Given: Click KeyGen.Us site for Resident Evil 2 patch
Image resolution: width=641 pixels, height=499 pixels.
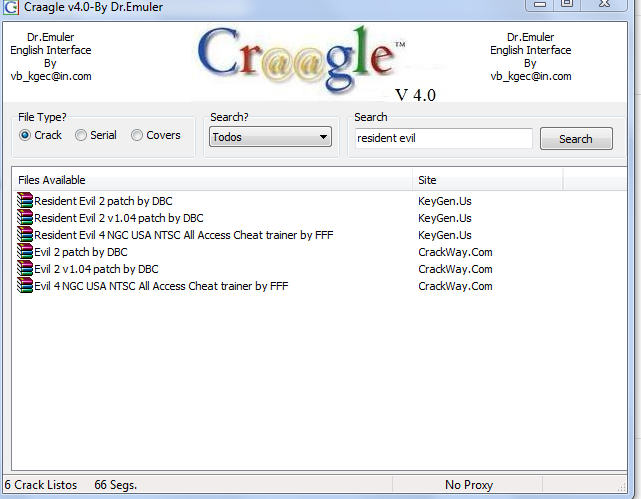Looking at the screenshot, I should click(445, 201).
